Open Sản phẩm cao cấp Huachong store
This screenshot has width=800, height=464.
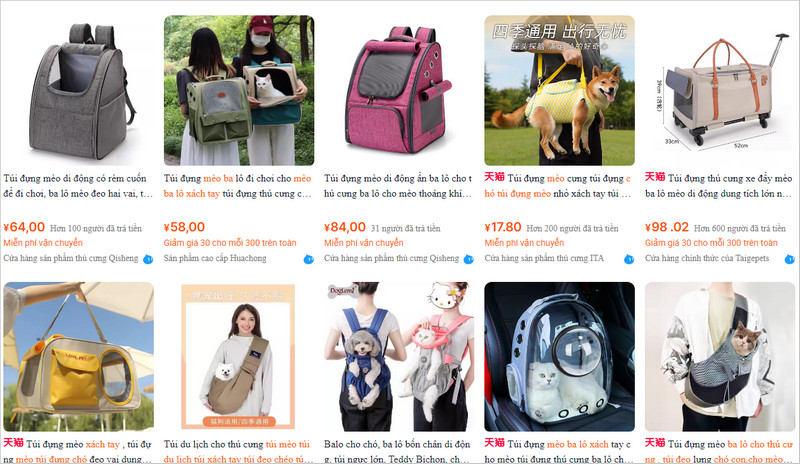click(215, 258)
